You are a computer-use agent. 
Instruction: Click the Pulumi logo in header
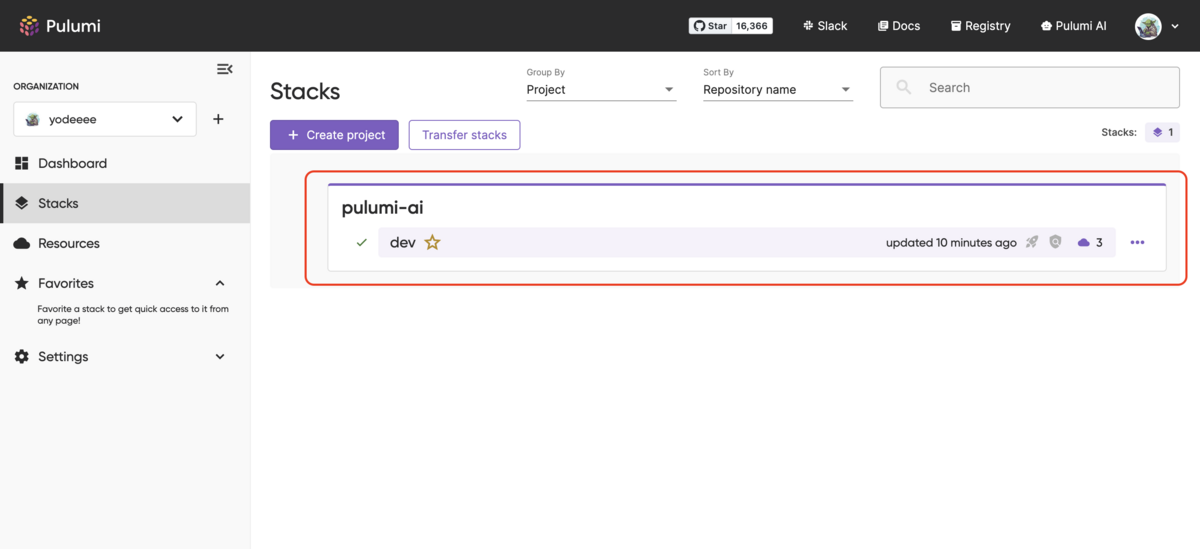[x=60, y=26]
